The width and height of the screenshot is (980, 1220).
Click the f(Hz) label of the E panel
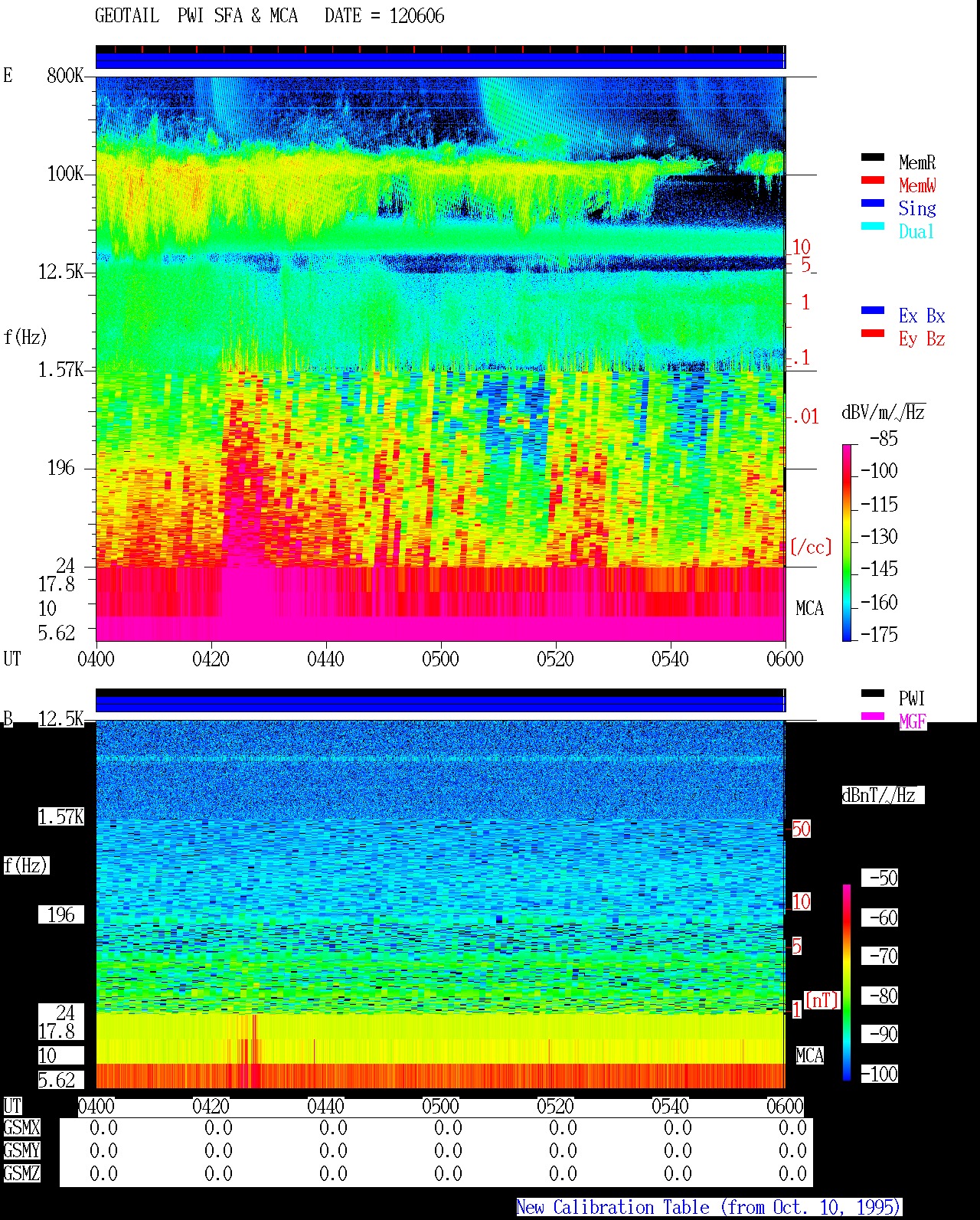[25, 337]
